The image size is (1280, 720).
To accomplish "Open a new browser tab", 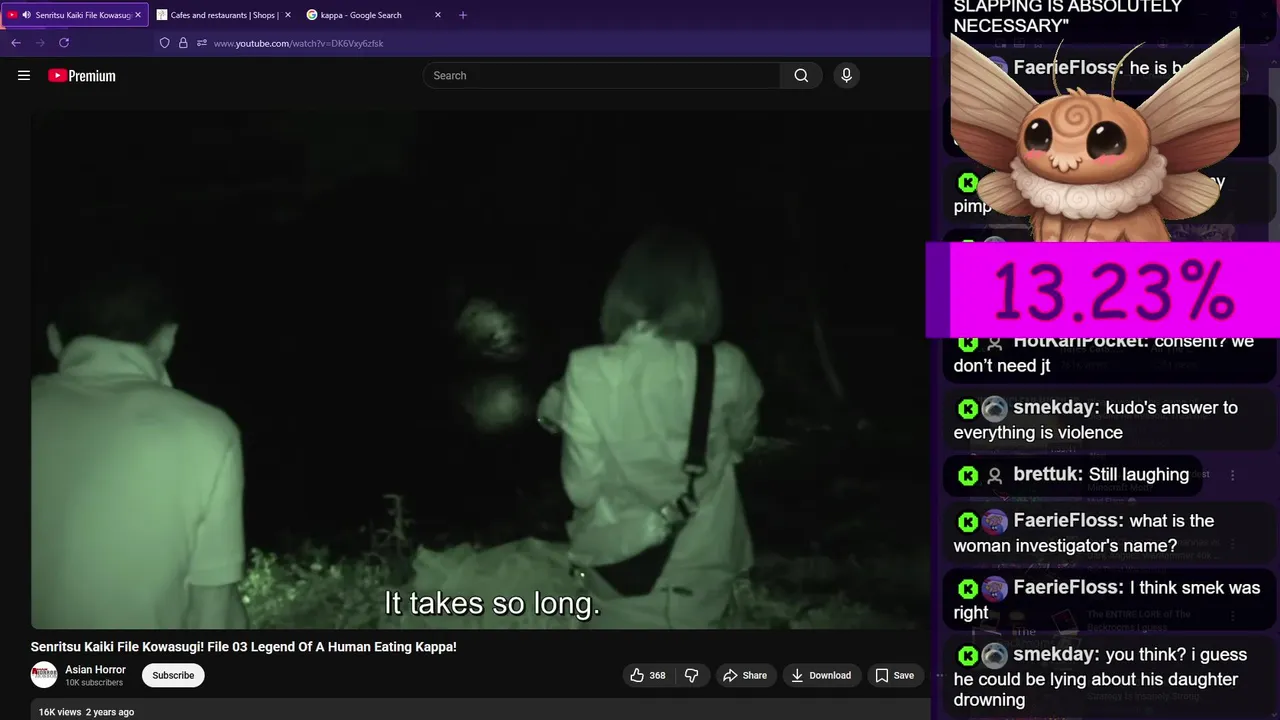I will [x=463, y=15].
